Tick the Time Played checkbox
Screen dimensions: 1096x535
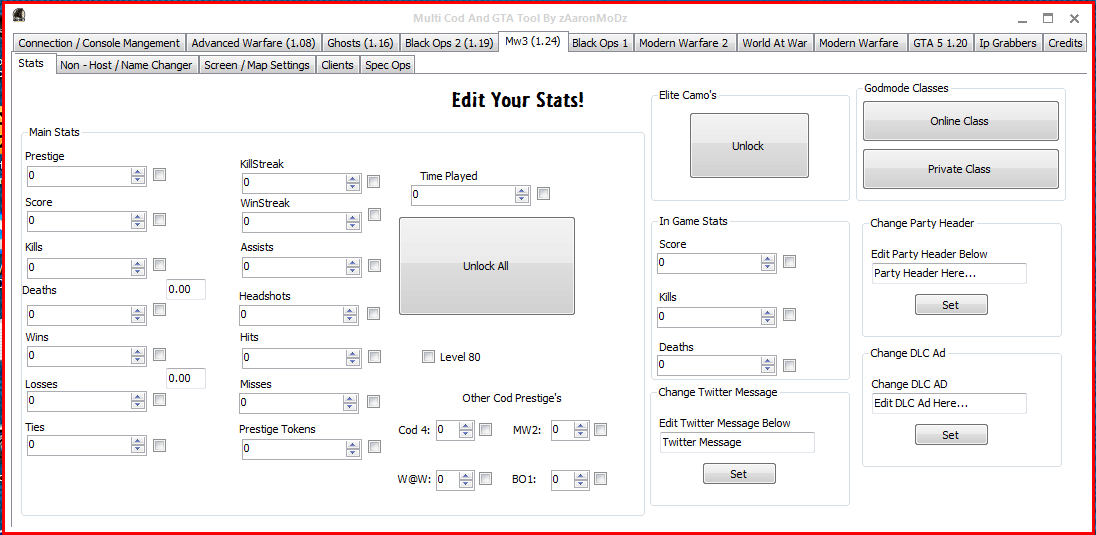pos(543,193)
